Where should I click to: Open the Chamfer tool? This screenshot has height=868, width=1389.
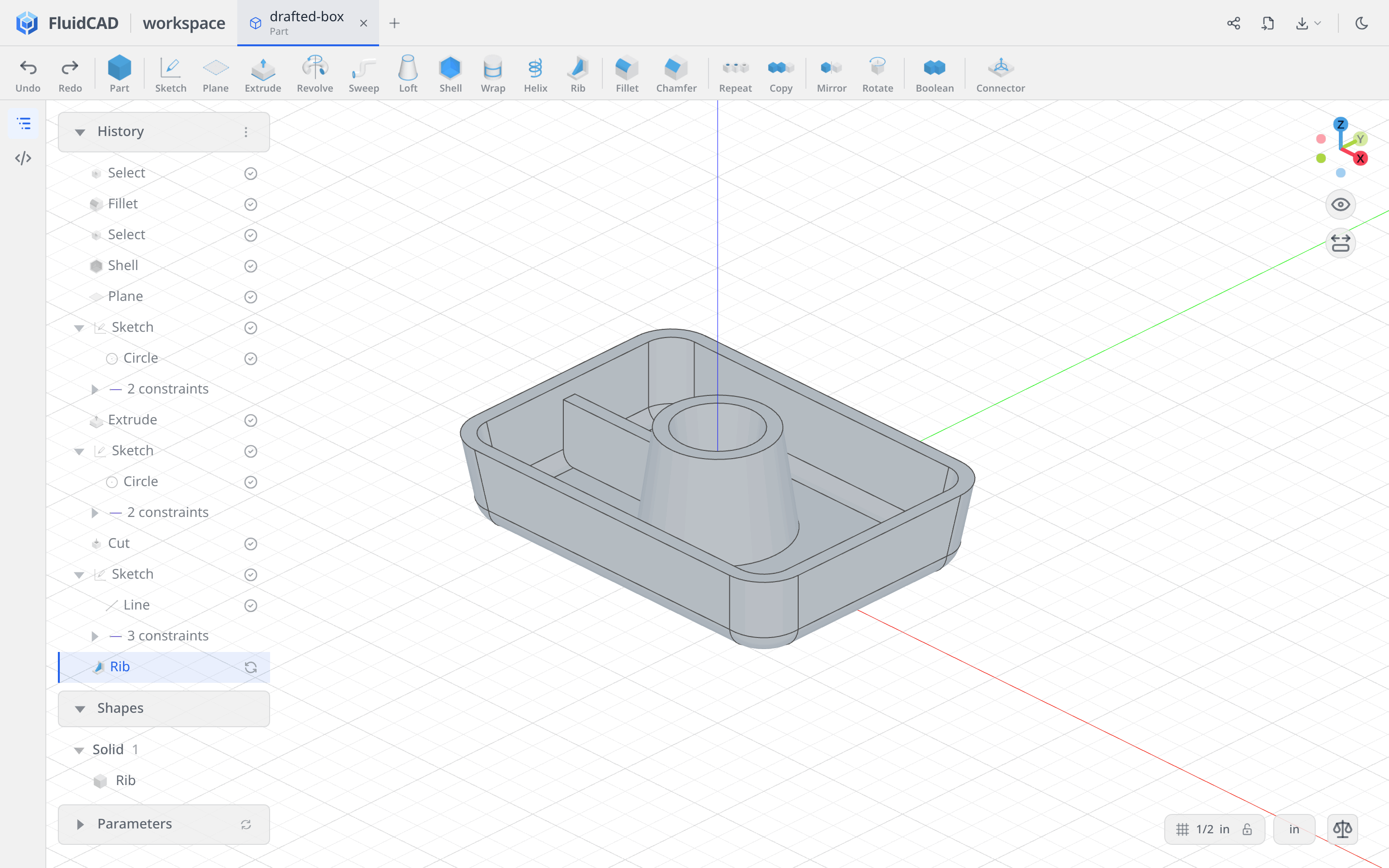[676, 74]
